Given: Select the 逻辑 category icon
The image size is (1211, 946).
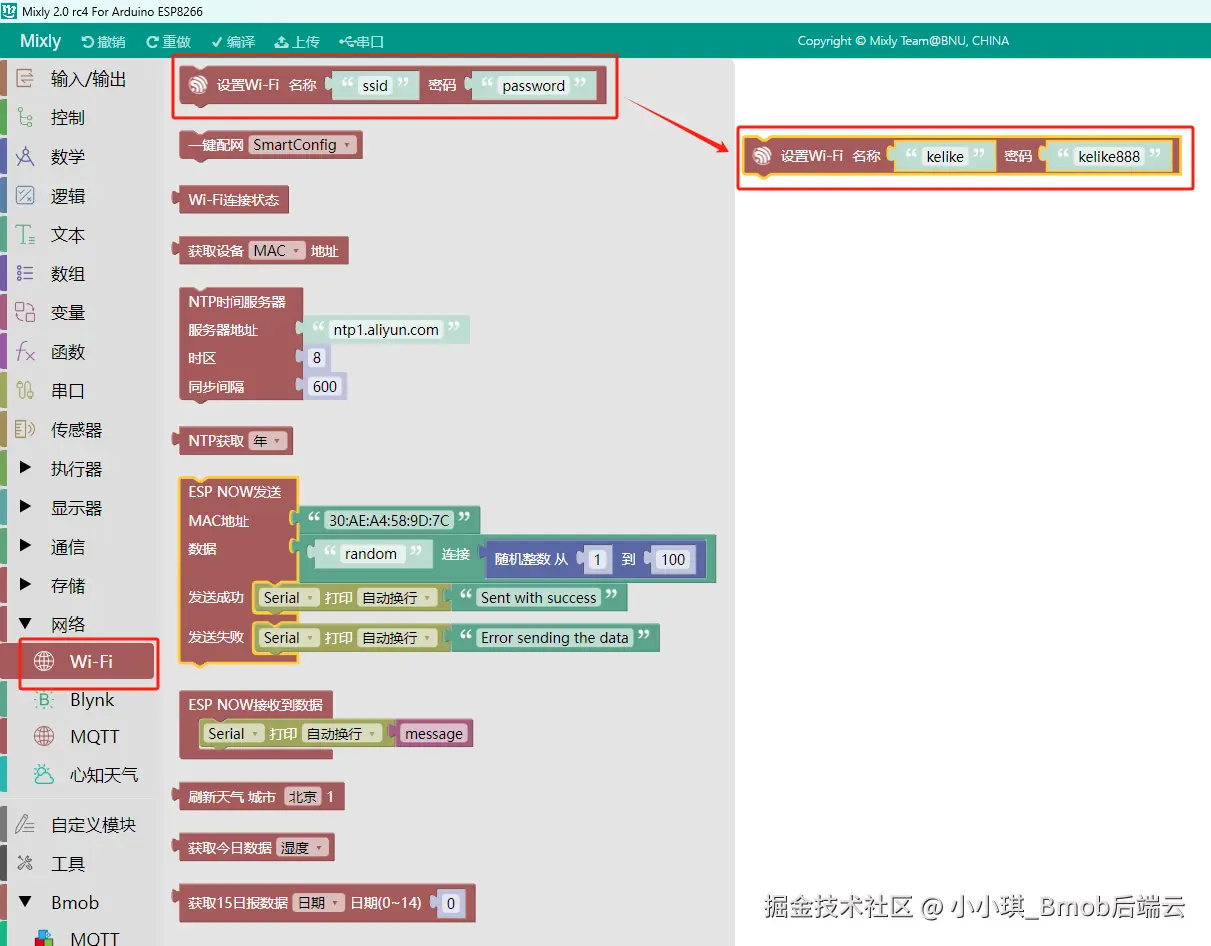Looking at the screenshot, I should tap(26, 196).
